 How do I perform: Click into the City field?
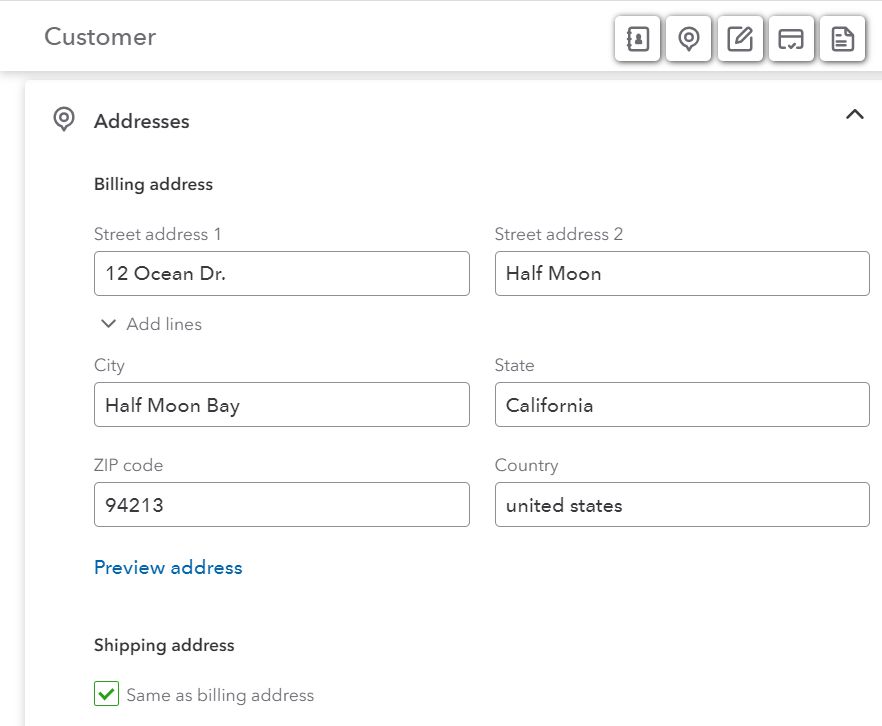coord(282,405)
